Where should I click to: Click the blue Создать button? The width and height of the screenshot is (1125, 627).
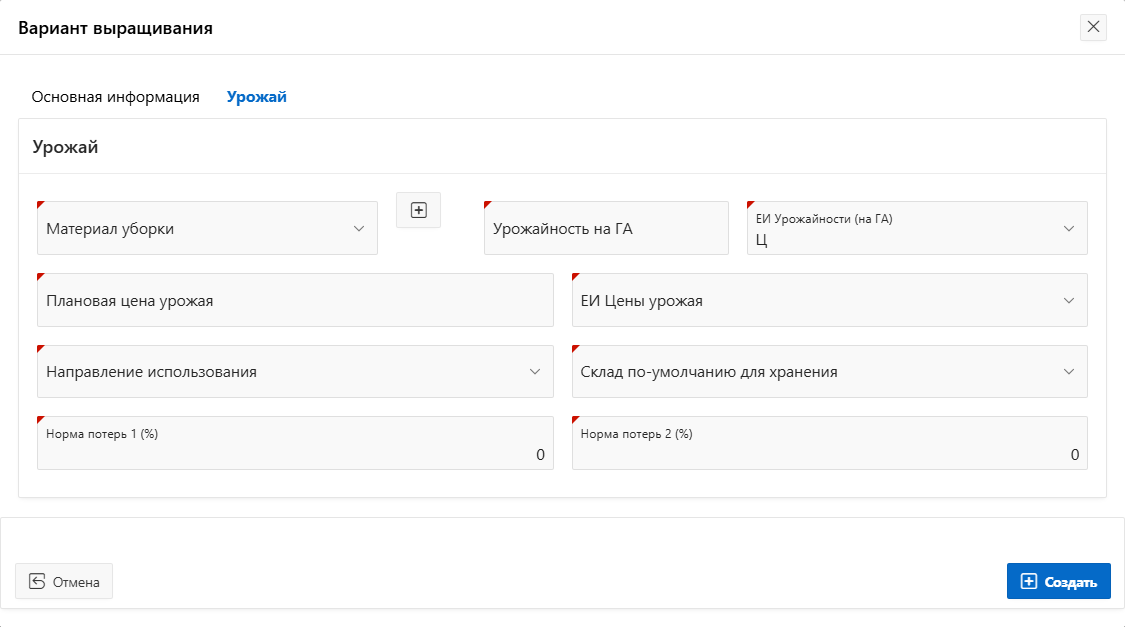click(1058, 581)
